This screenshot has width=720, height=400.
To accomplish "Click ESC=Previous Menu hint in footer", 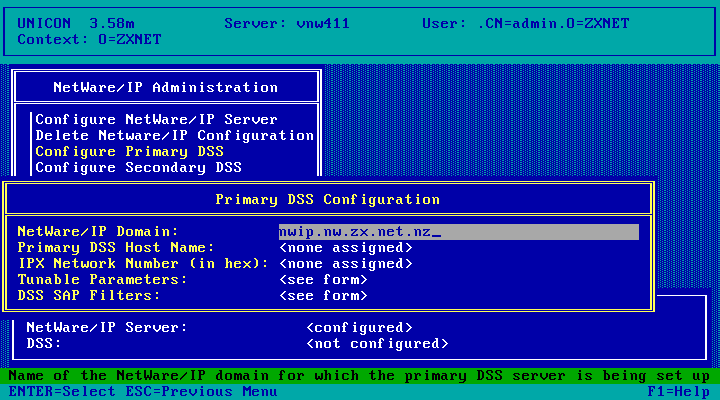I will pyautogui.click(x=202, y=392).
